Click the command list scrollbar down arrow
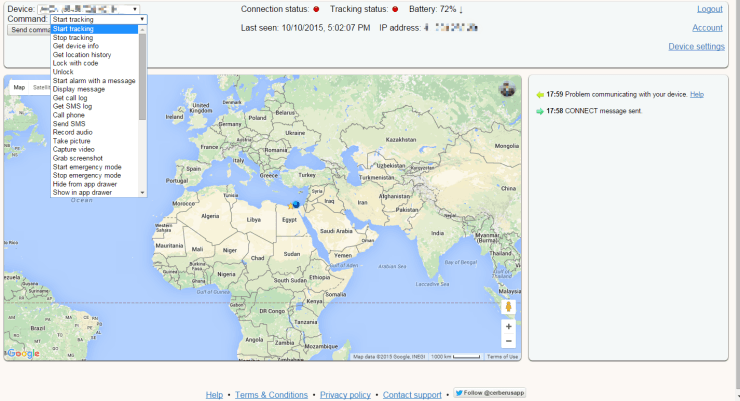 [x=143, y=192]
